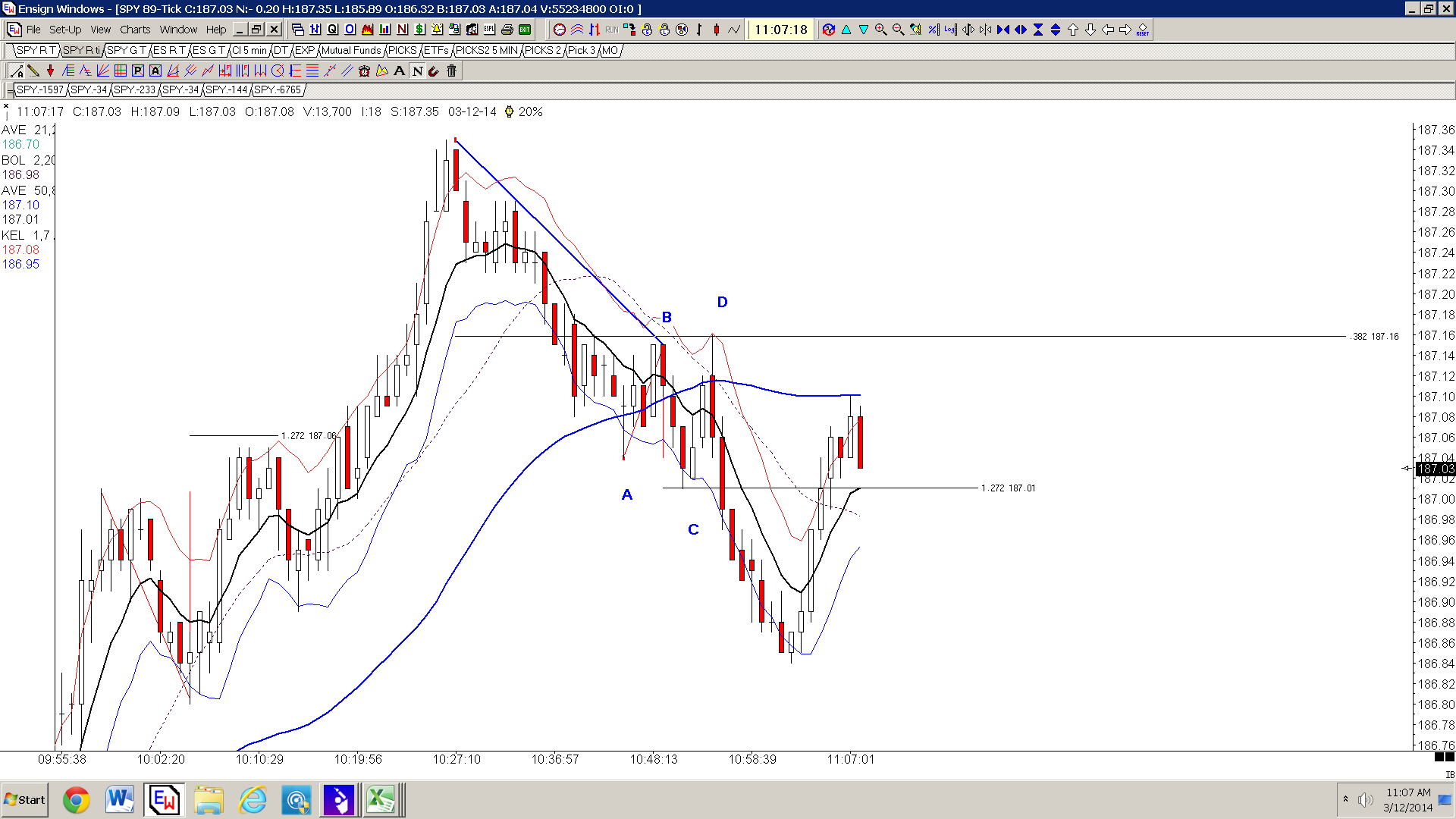Select the Mutual Funds tab
This screenshot has width=1456, height=819.
[x=351, y=50]
